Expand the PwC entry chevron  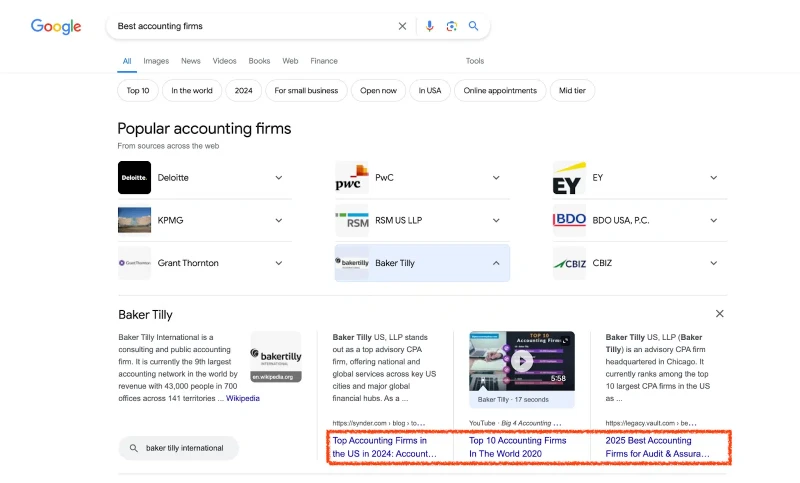496,177
